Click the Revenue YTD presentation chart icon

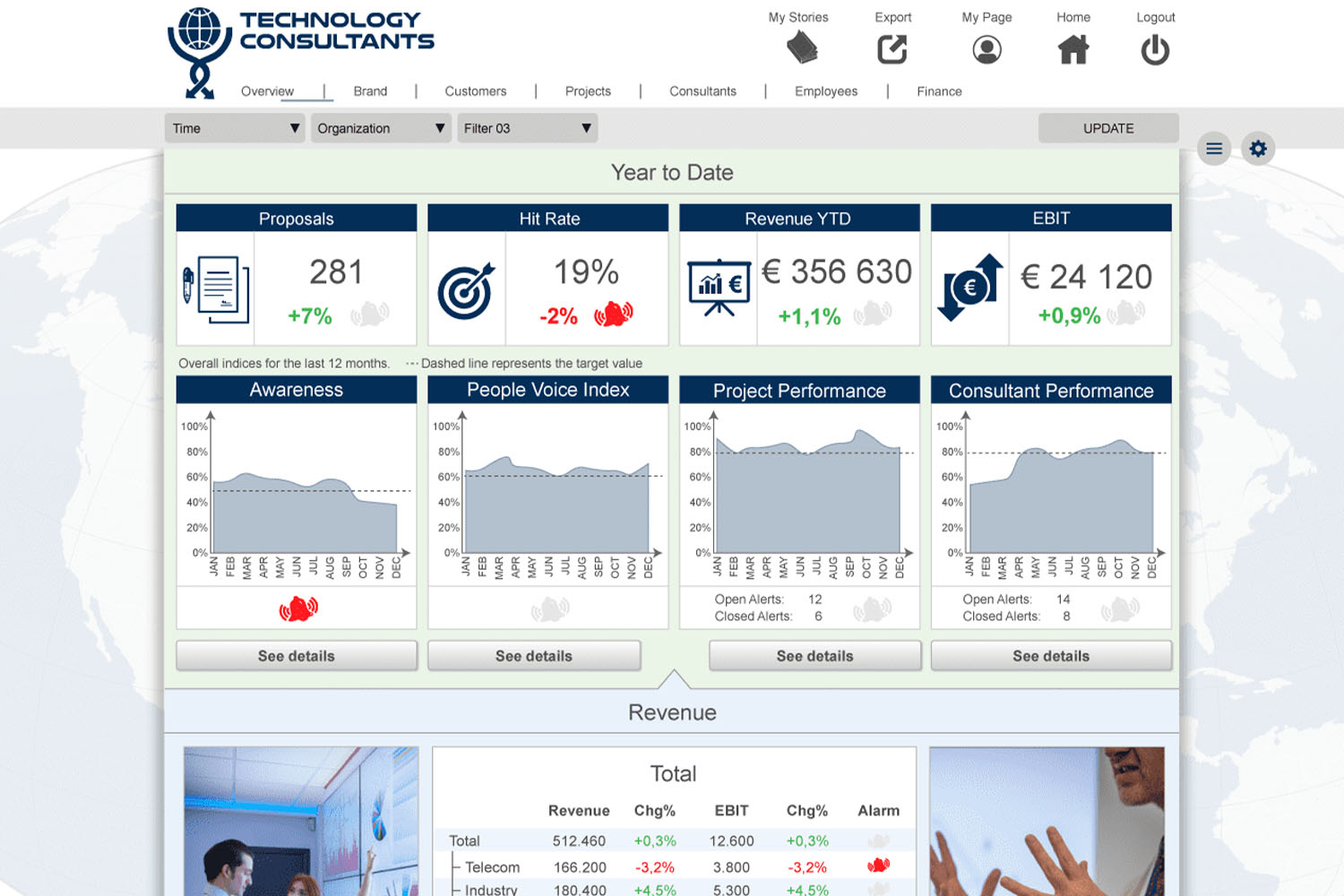(x=719, y=288)
